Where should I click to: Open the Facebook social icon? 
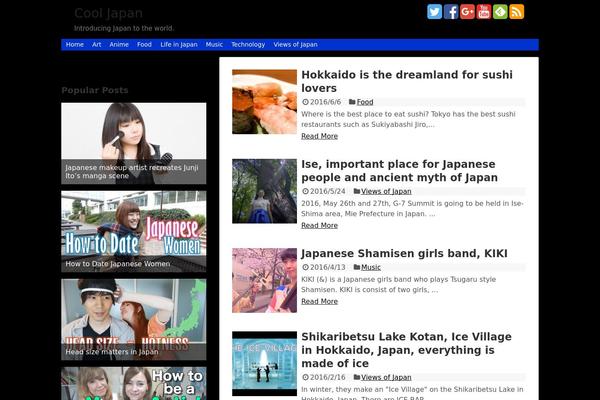coord(451,11)
